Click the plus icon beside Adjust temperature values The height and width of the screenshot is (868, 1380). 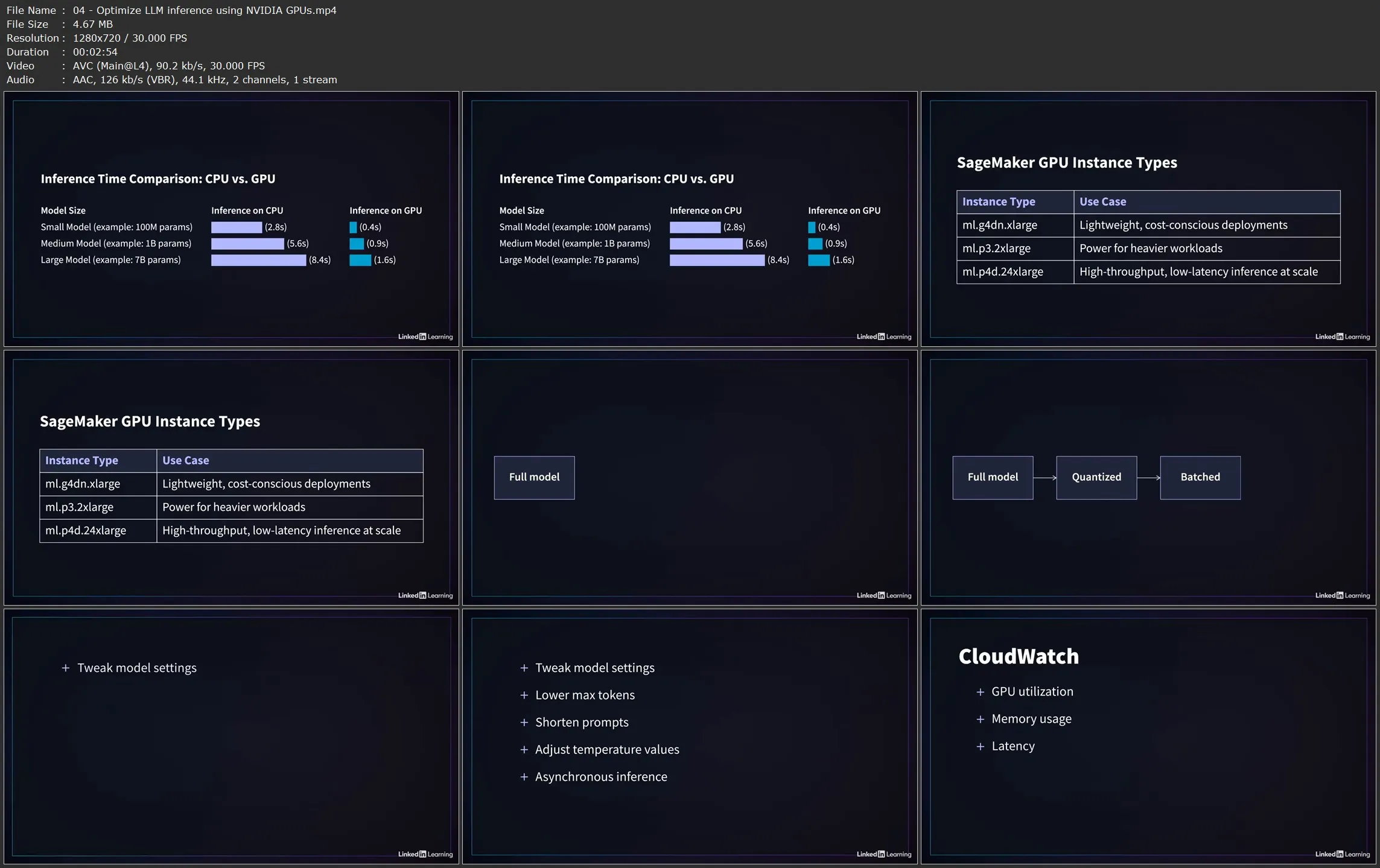(524, 749)
